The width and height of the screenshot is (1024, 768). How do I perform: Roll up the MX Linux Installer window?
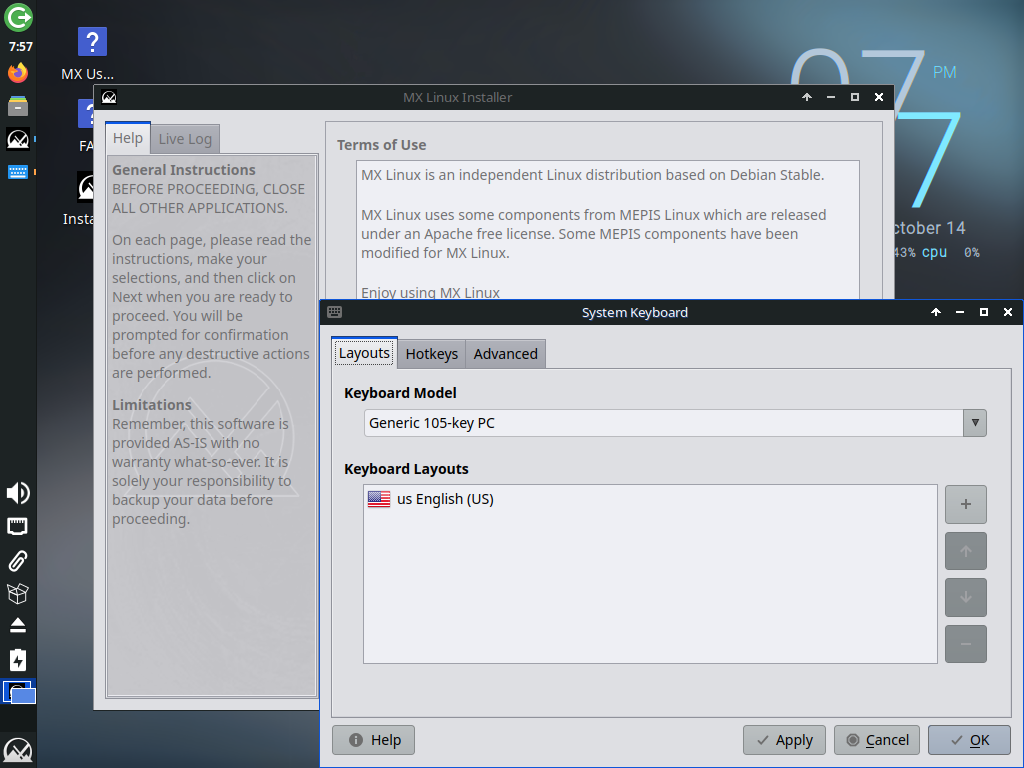[x=807, y=97]
